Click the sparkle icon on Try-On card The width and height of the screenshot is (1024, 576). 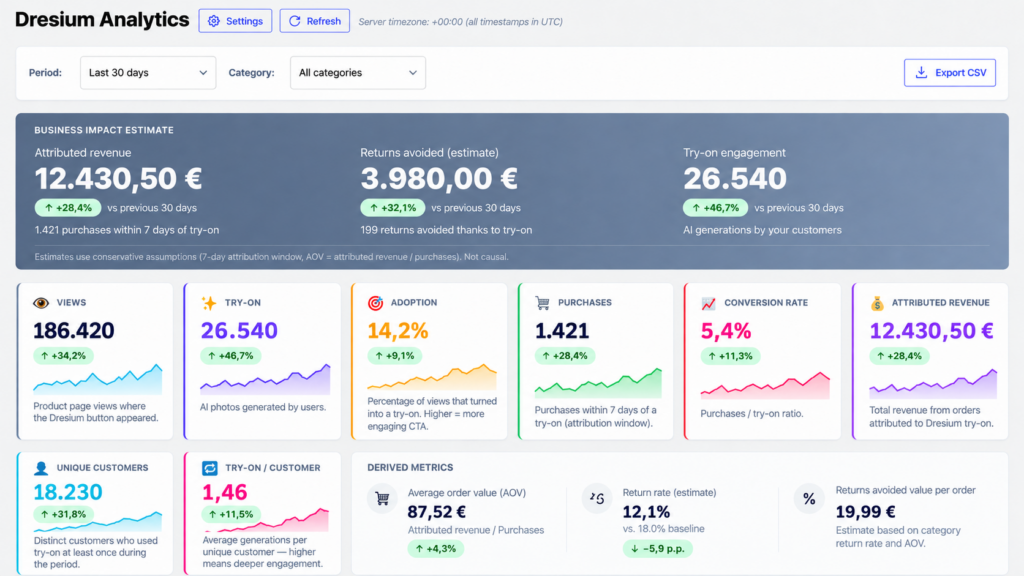[x=209, y=302]
